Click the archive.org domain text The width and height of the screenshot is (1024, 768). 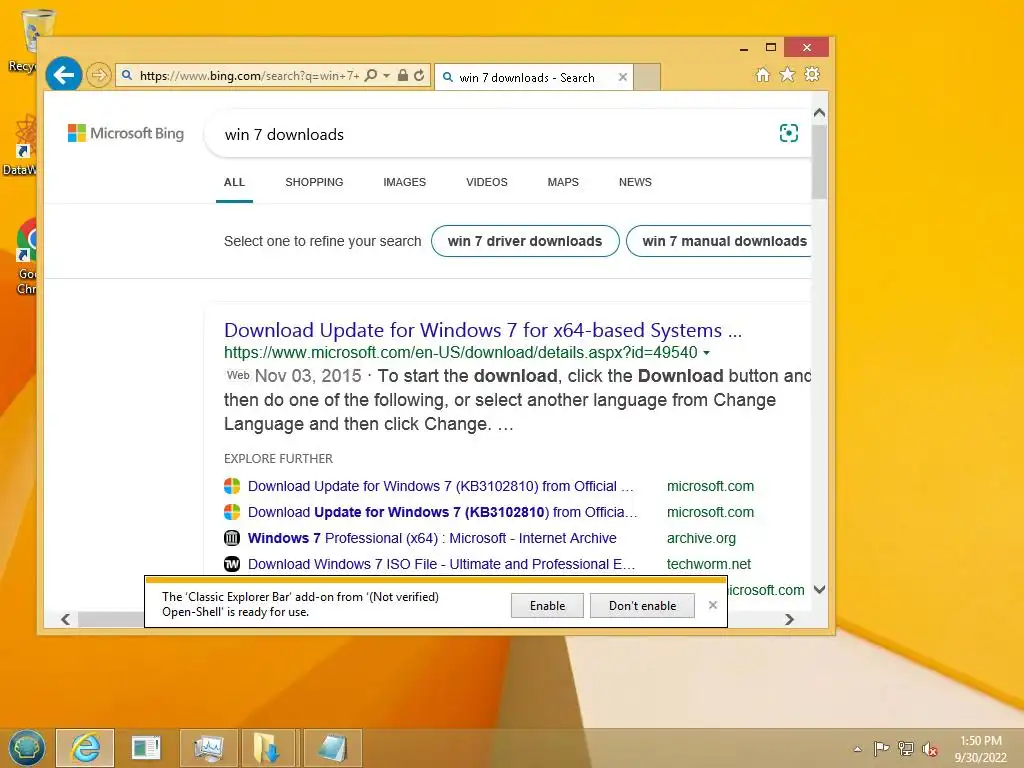point(701,538)
